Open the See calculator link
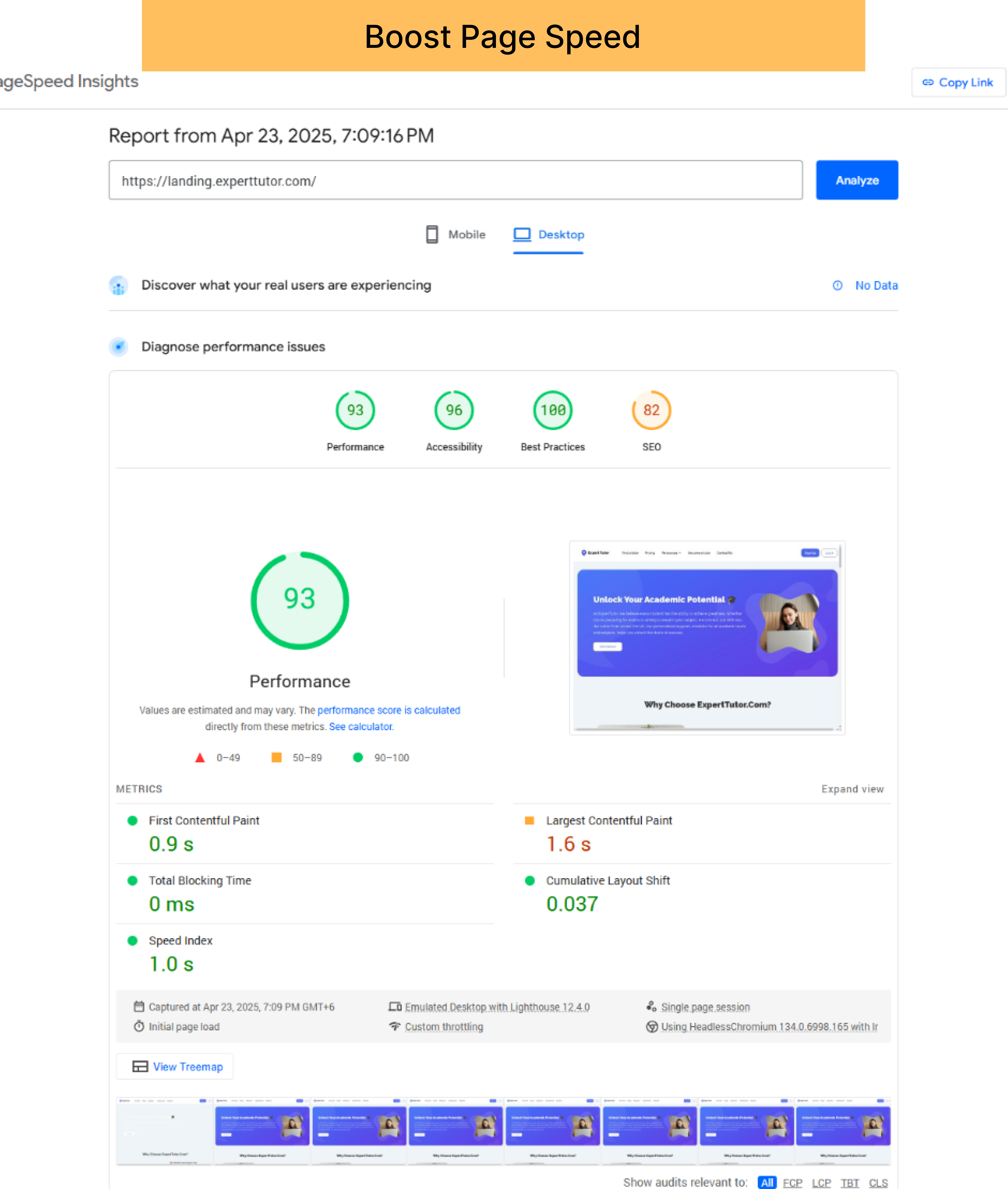1008x1189 pixels. [x=361, y=727]
